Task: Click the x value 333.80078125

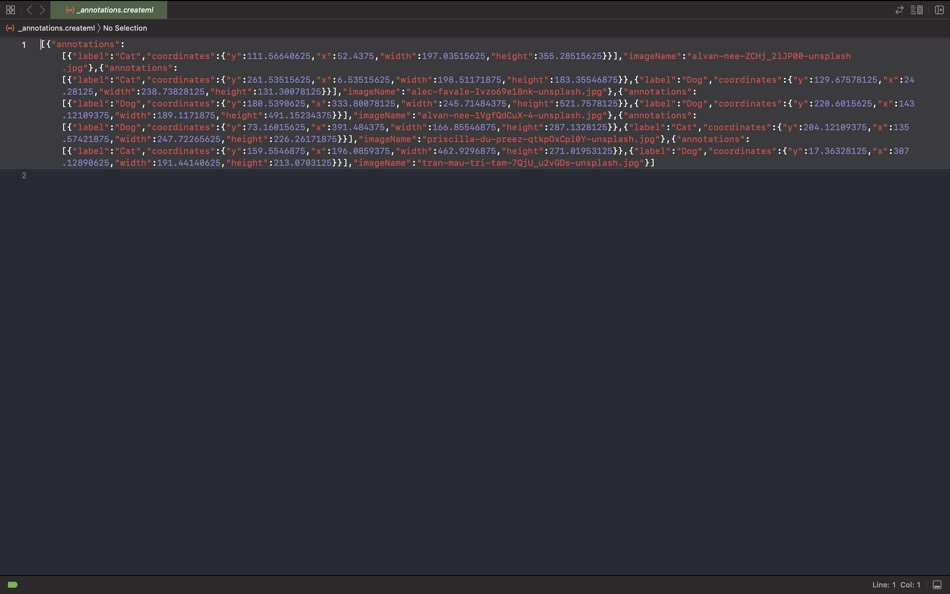Action: point(364,104)
